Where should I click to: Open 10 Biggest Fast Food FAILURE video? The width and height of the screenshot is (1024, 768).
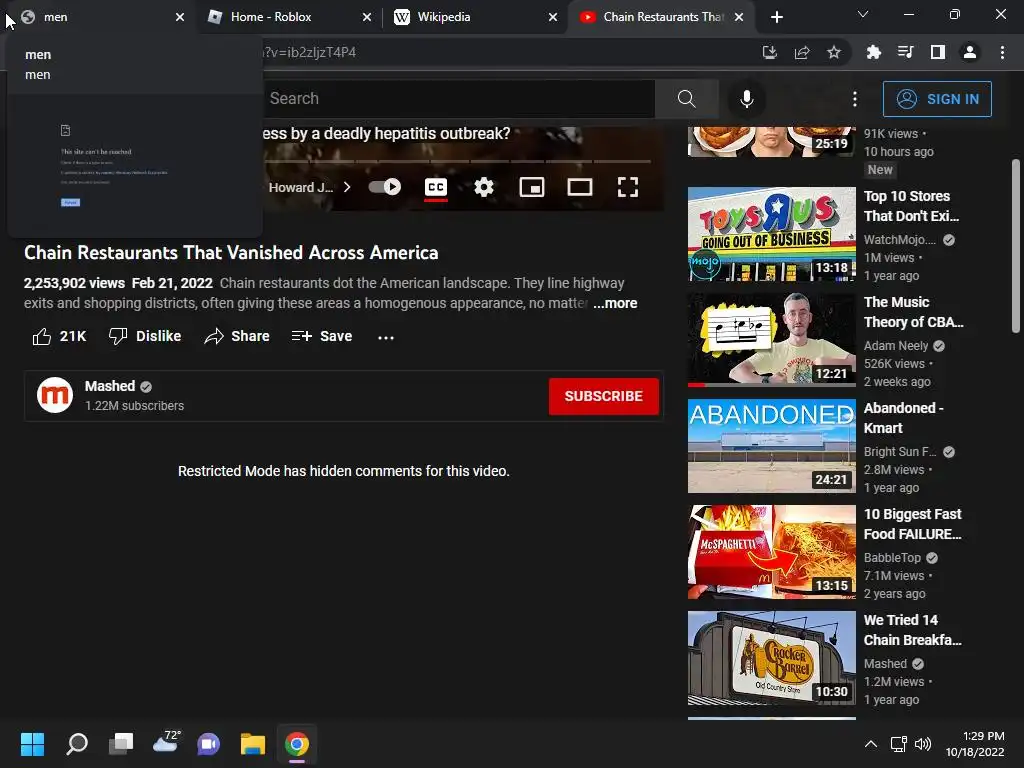pos(912,524)
